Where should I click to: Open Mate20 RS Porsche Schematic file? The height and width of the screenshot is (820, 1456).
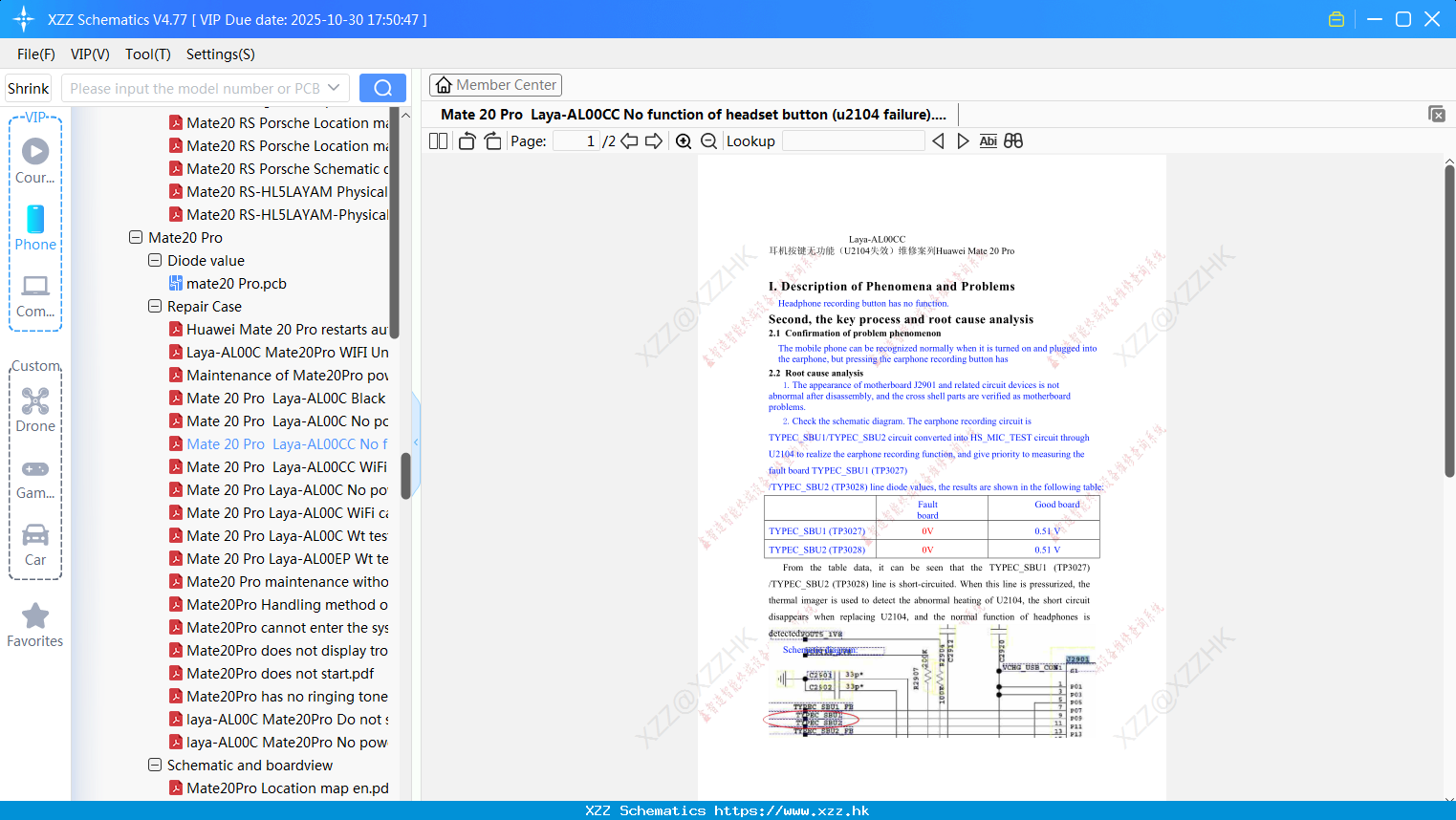tap(278, 168)
